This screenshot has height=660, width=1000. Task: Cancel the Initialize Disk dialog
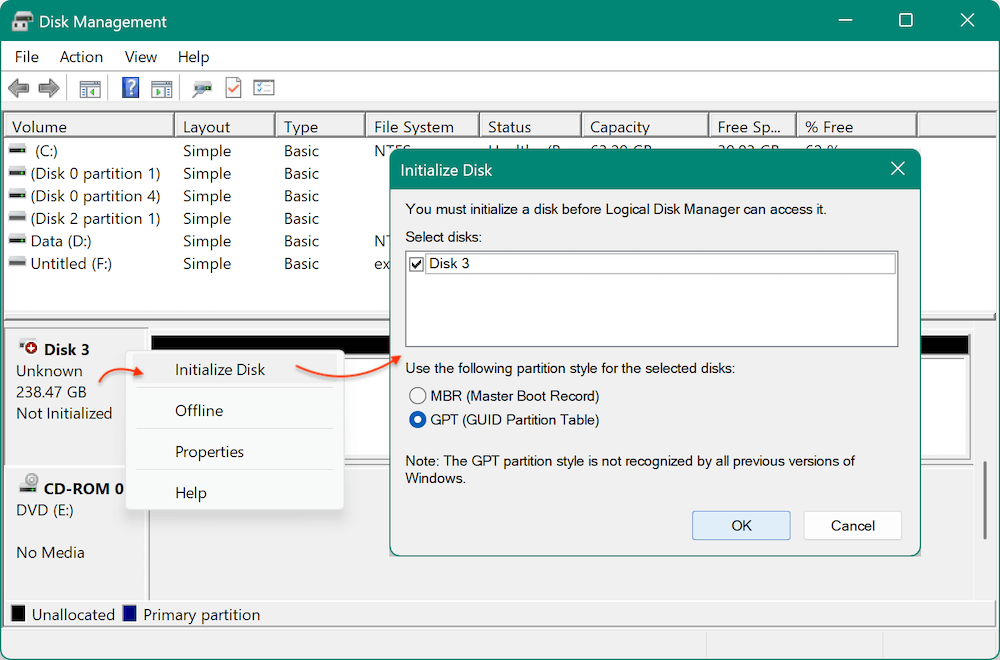[852, 525]
